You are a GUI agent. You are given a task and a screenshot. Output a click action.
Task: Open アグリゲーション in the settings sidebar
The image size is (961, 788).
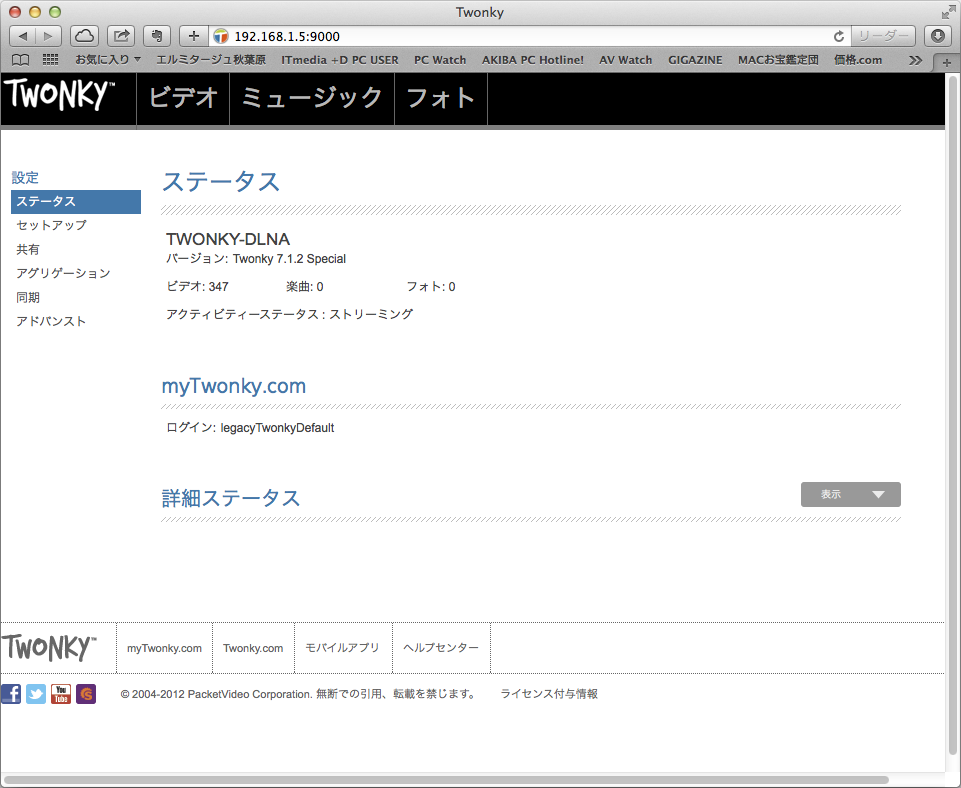click(63, 273)
